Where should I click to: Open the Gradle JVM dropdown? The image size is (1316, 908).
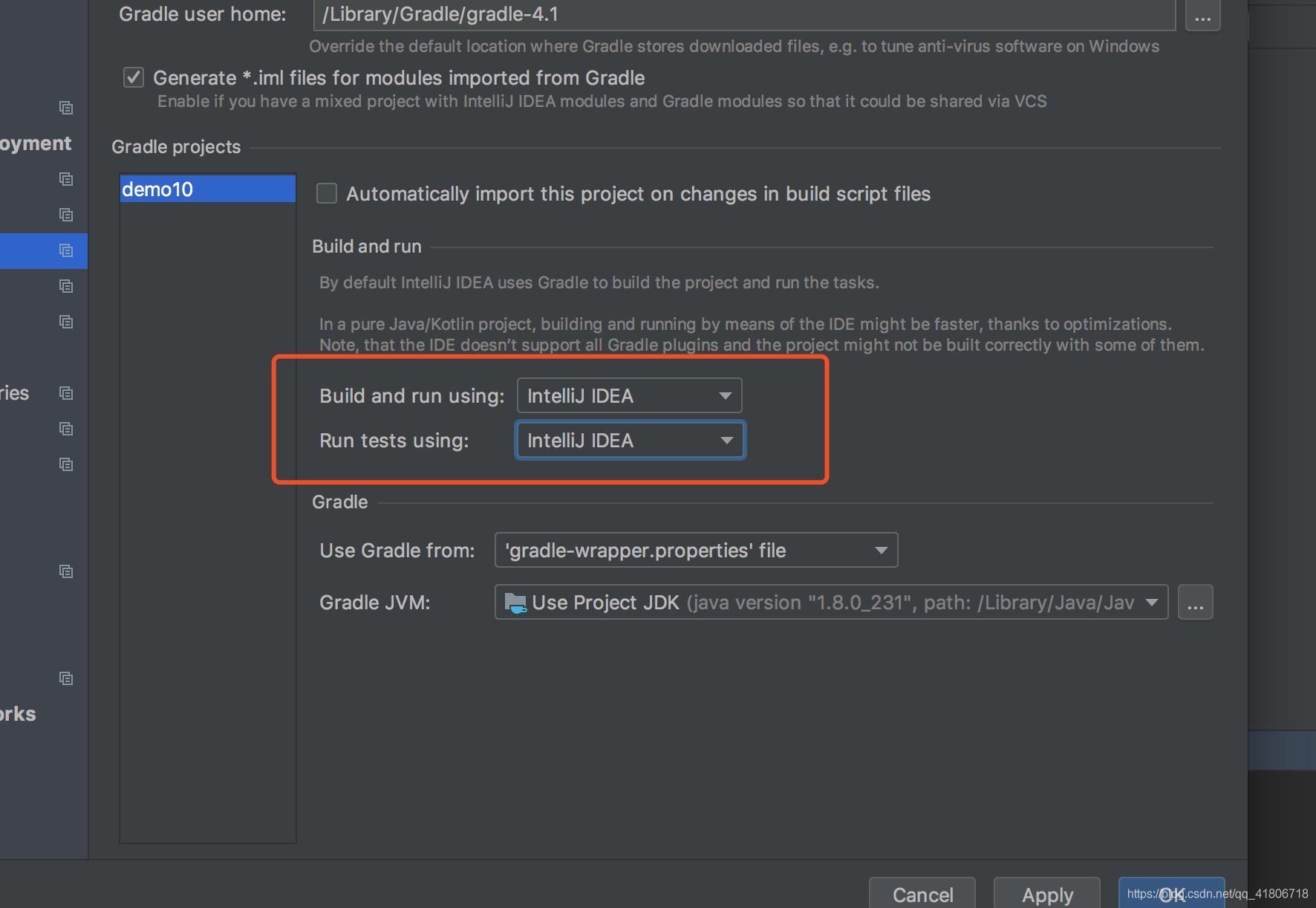click(831, 602)
